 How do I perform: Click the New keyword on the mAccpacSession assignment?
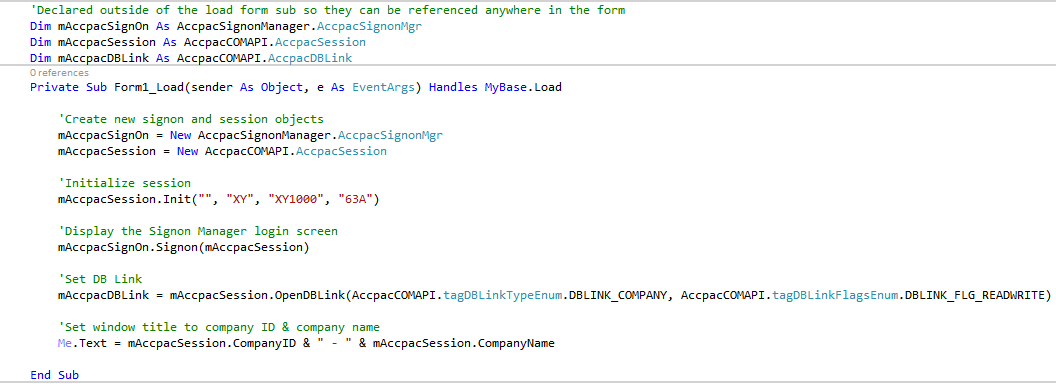tap(187, 152)
